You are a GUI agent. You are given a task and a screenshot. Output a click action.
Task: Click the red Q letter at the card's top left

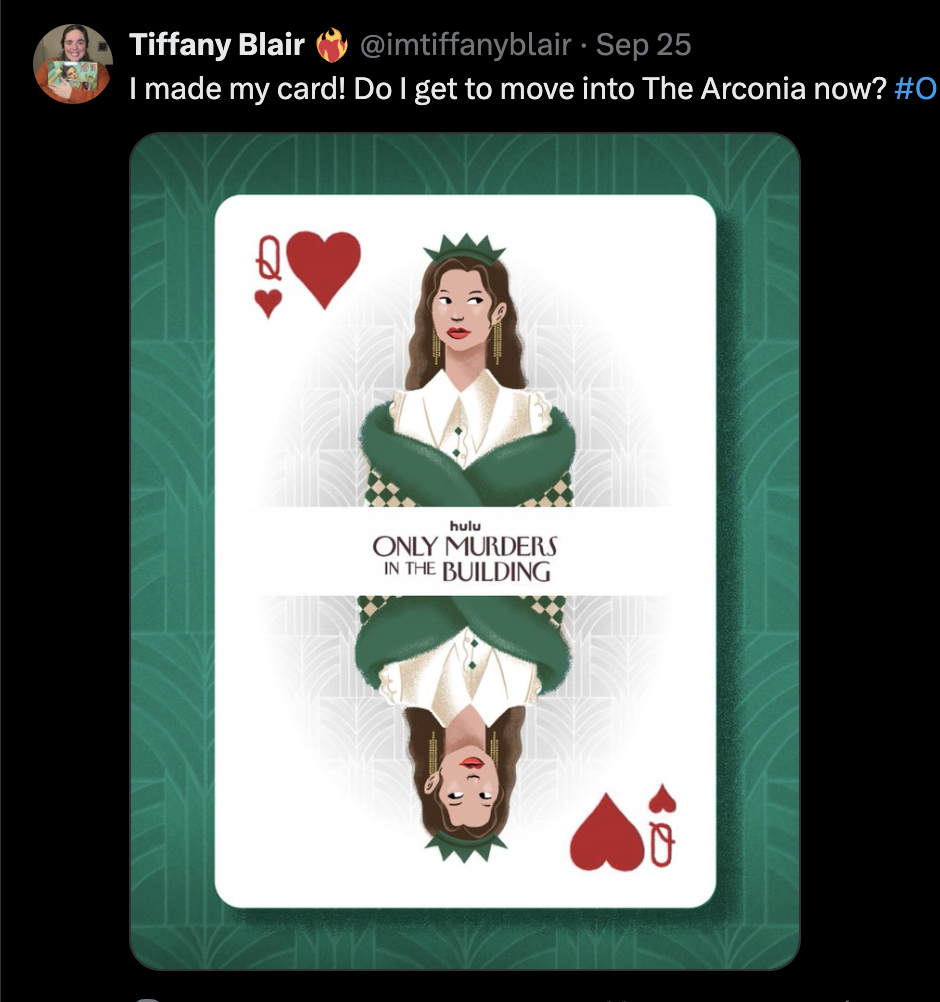coord(268,258)
